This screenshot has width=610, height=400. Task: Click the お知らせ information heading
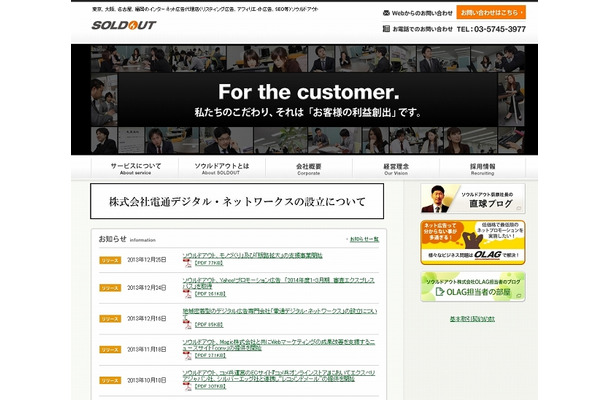pos(127,239)
